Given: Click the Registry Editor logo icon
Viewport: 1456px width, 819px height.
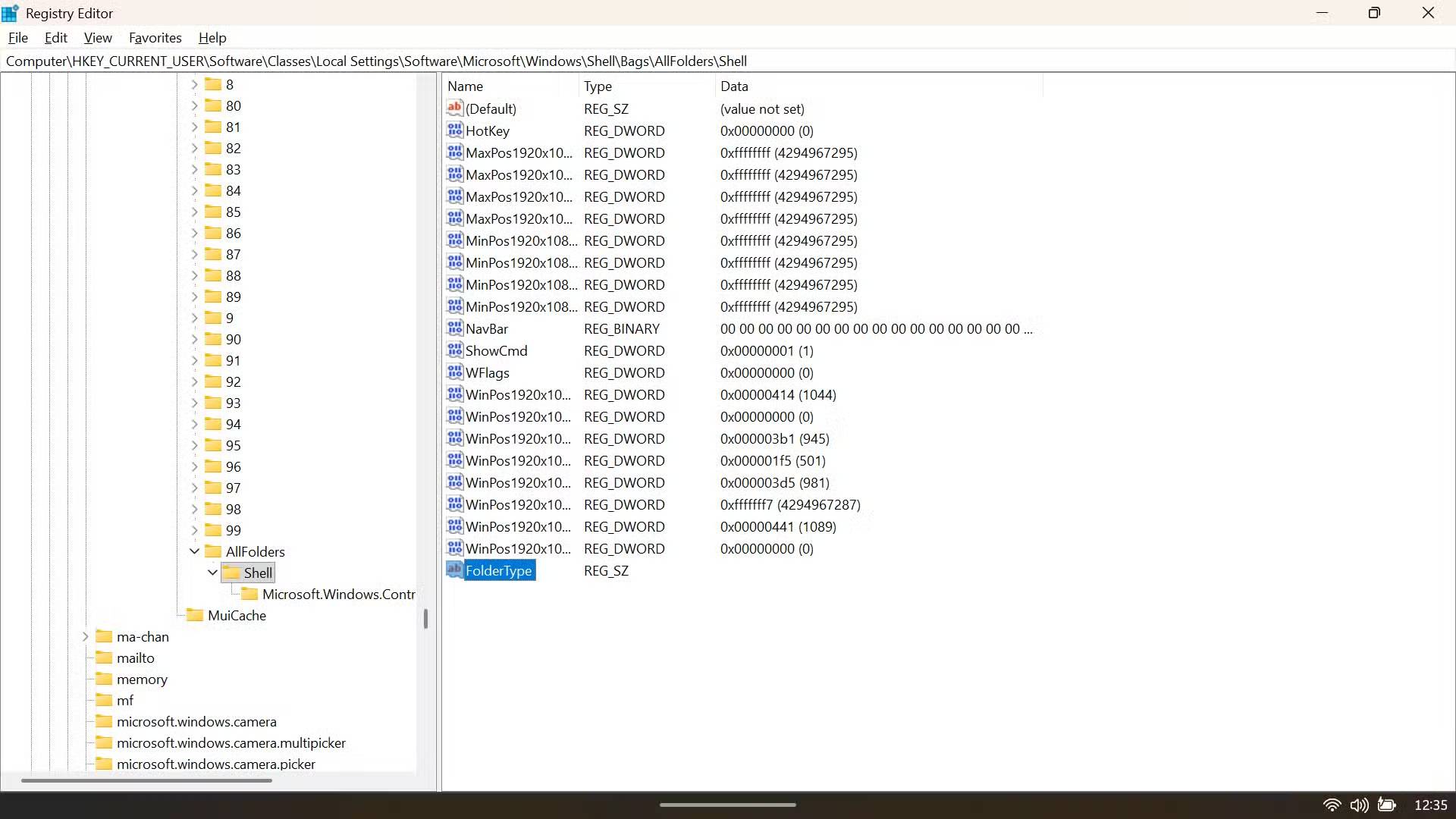Looking at the screenshot, I should [11, 12].
